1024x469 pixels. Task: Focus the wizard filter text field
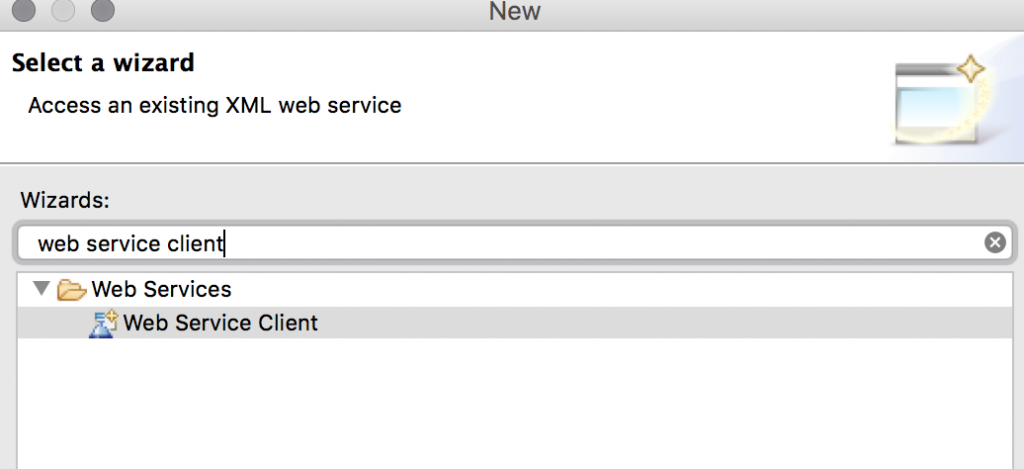pyautogui.click(x=500, y=243)
